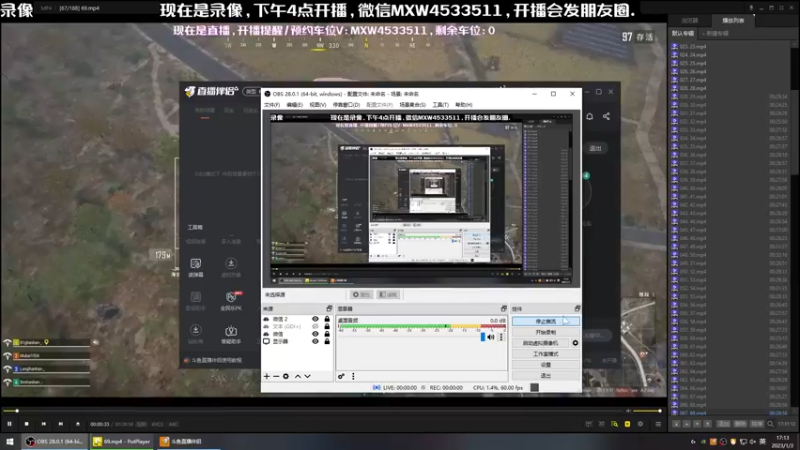Click the stop streaming button in OBS controls
800x450 pixels.
(x=545, y=321)
